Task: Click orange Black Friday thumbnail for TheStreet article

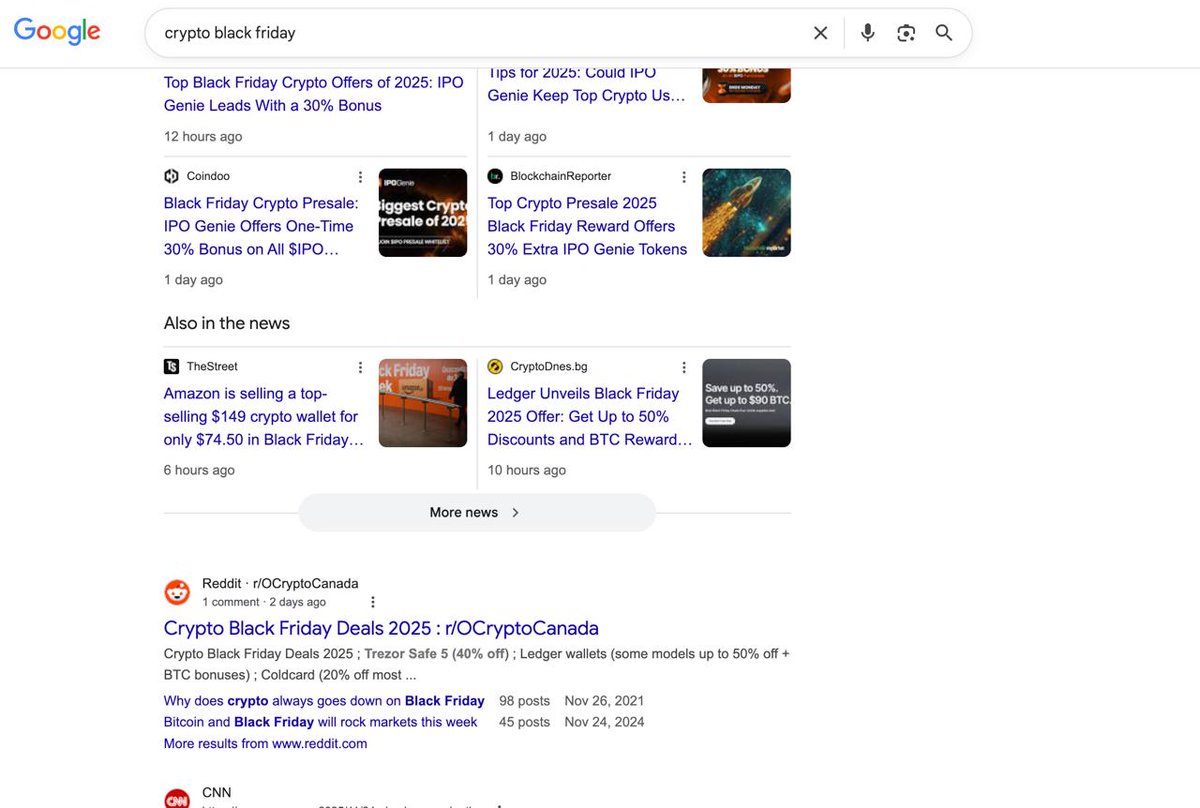Action: [x=423, y=403]
